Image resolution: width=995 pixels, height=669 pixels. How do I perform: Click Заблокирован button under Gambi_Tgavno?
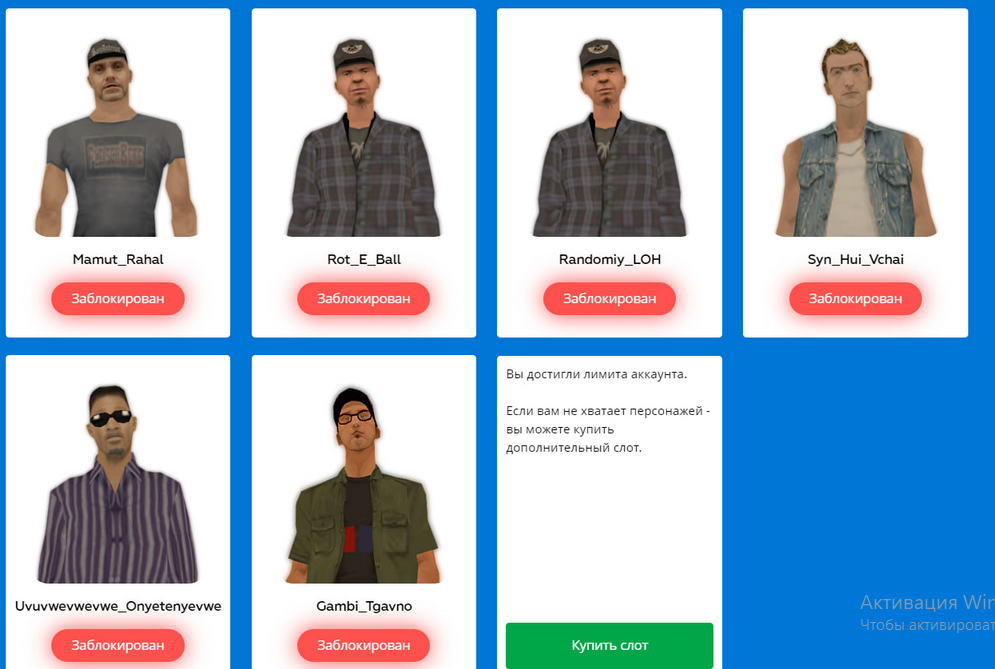point(364,646)
